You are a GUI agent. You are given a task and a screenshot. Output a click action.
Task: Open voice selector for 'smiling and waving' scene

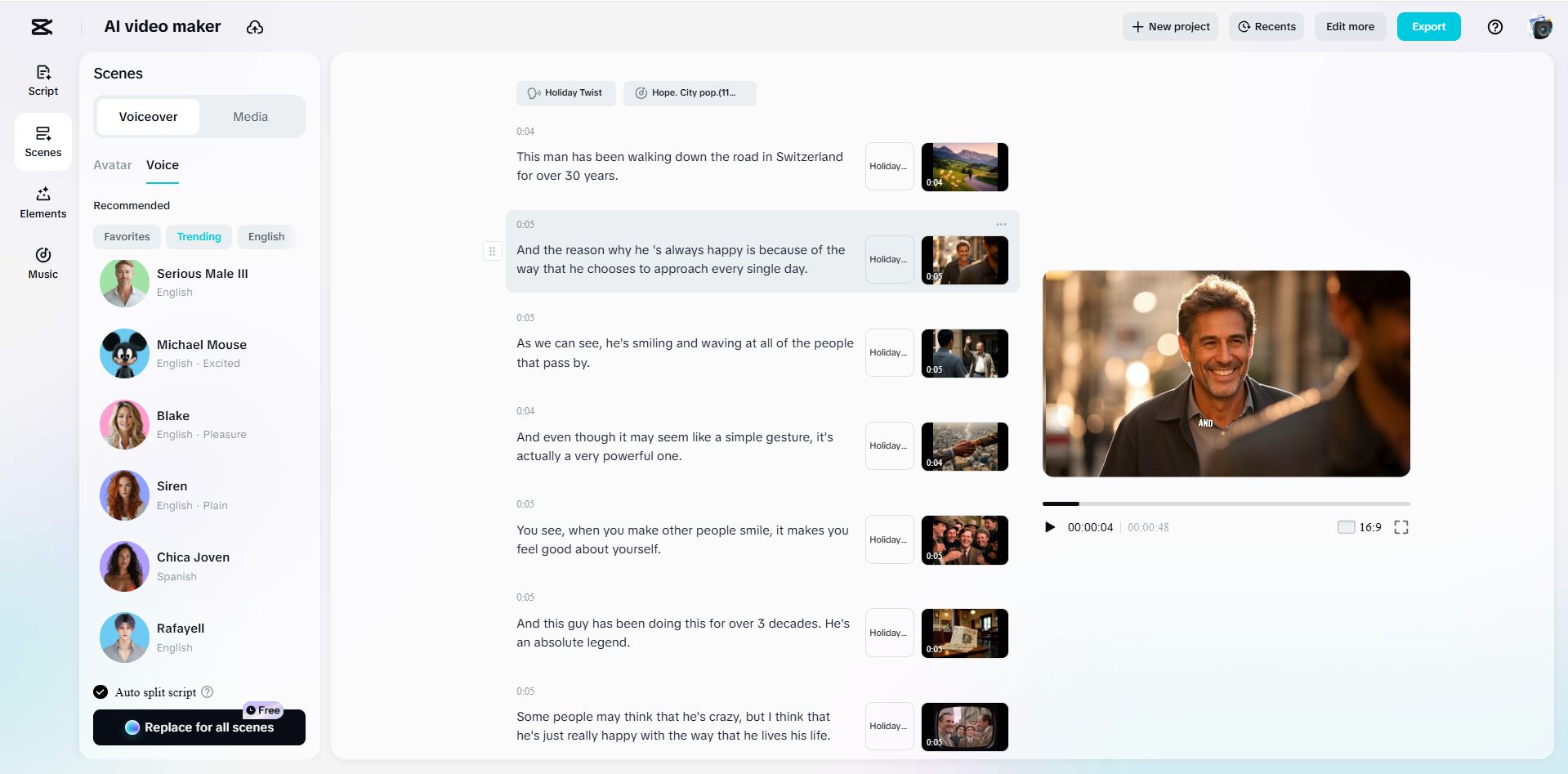tap(889, 353)
